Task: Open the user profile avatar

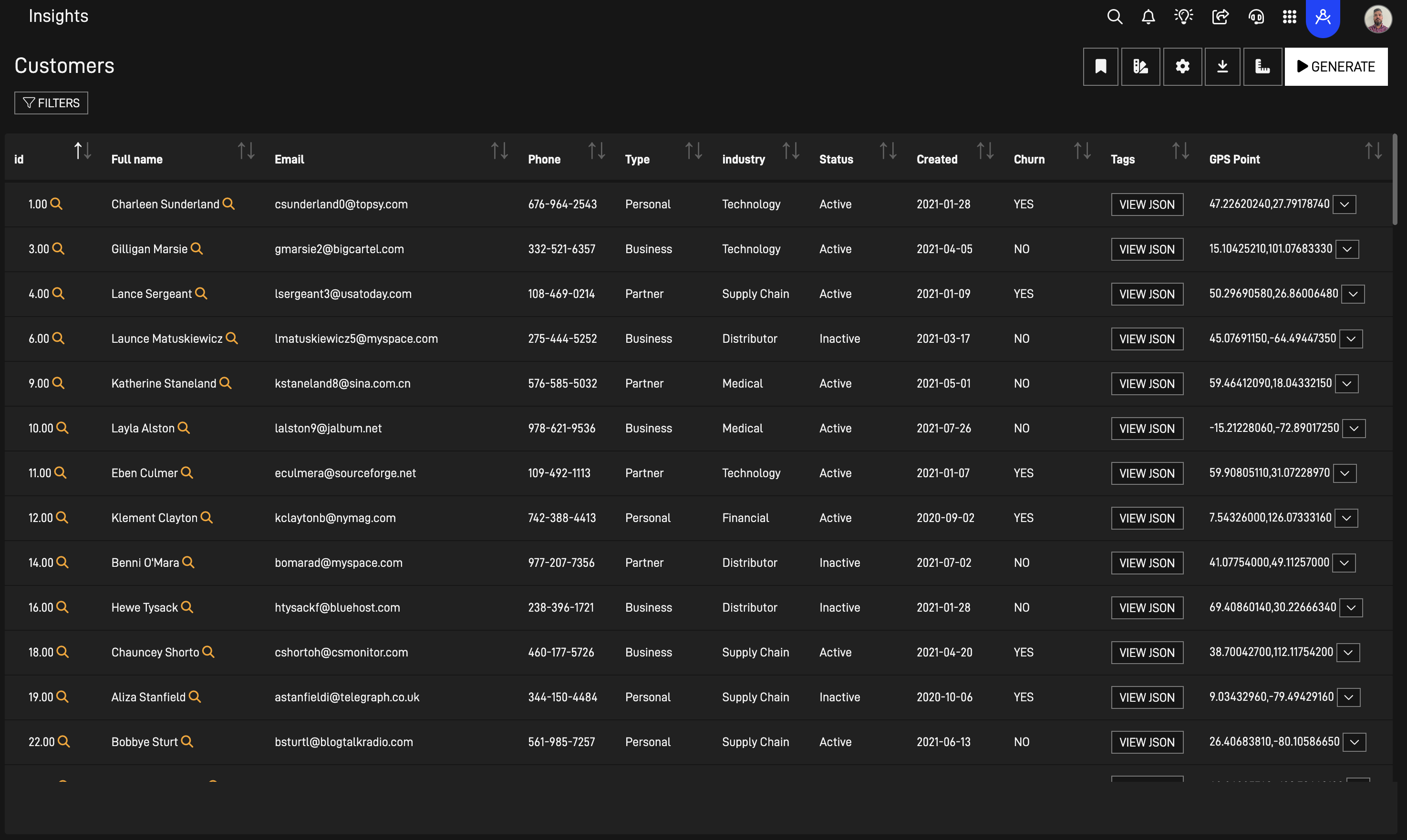Action: 1377,19
